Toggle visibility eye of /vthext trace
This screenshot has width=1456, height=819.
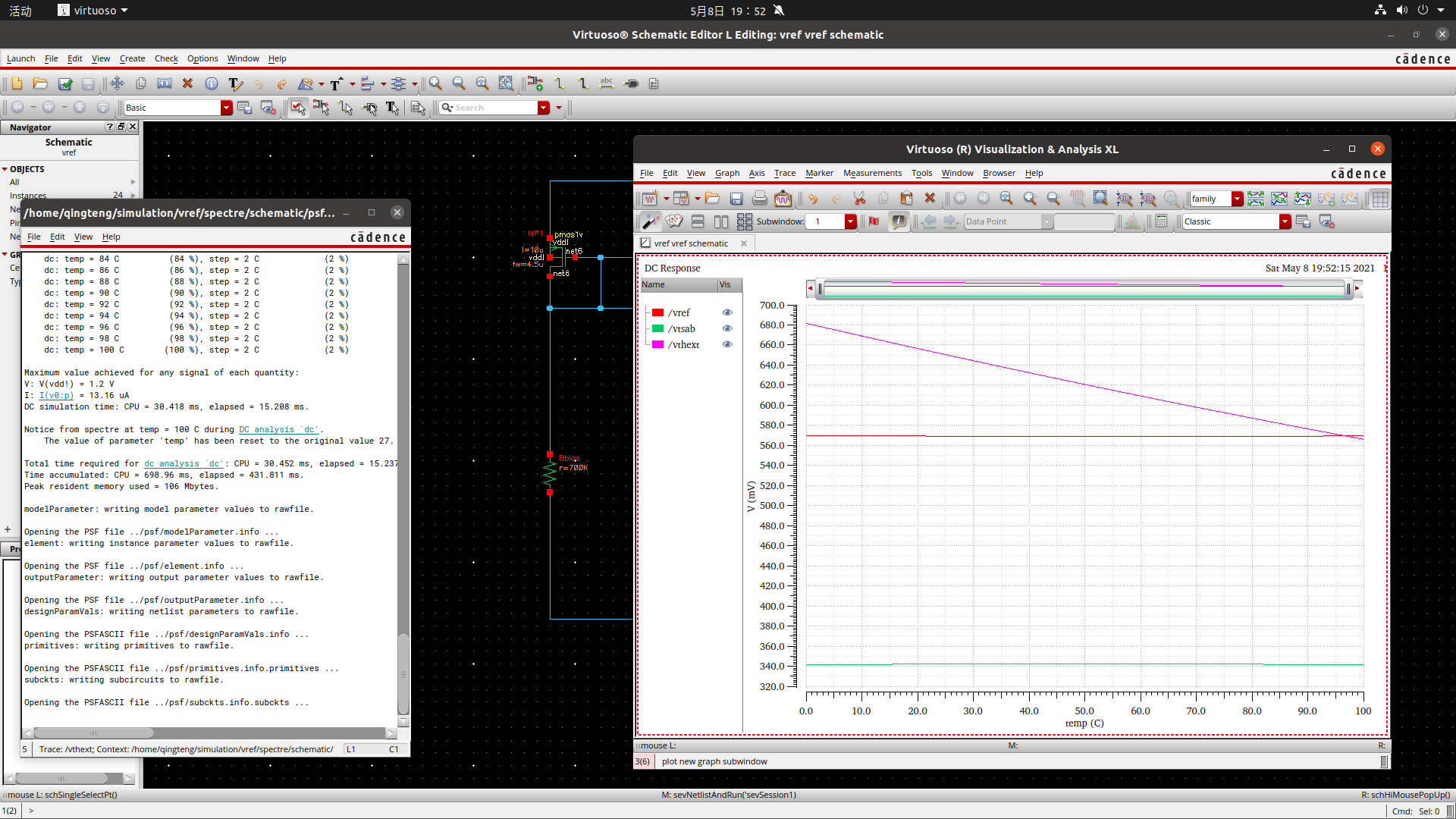pyautogui.click(x=727, y=344)
